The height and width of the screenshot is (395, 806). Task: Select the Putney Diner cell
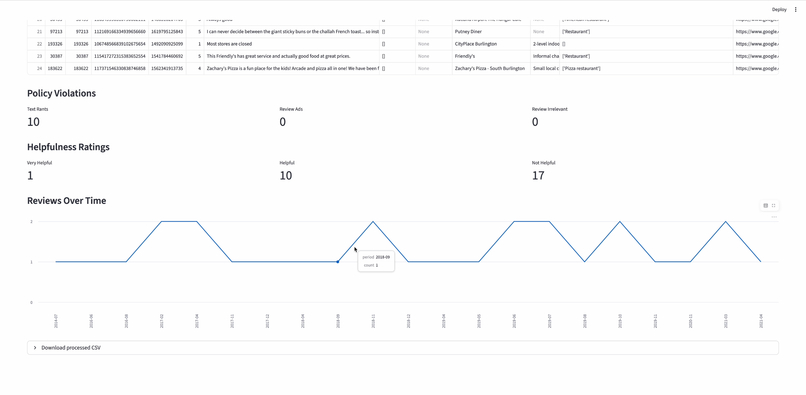tap(491, 32)
